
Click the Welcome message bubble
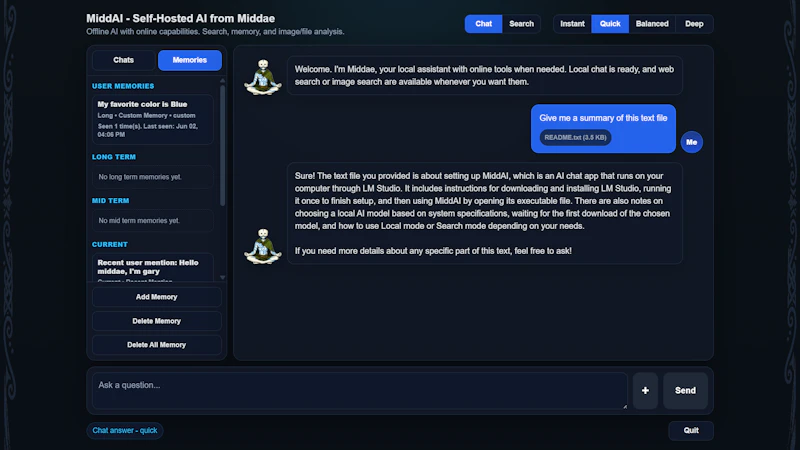point(485,76)
